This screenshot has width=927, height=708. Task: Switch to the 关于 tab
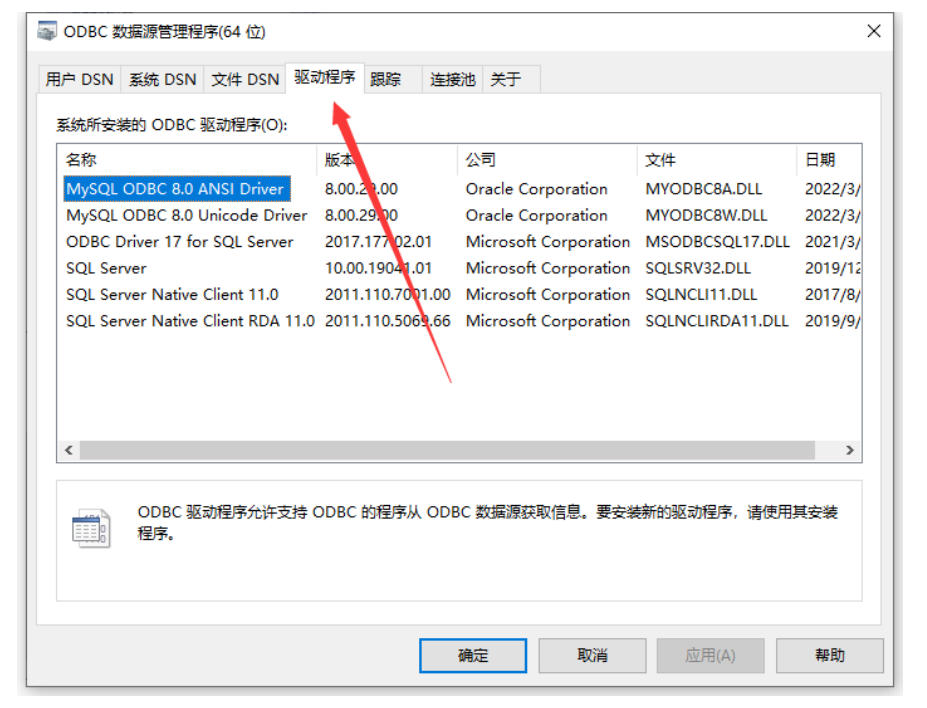[506, 79]
